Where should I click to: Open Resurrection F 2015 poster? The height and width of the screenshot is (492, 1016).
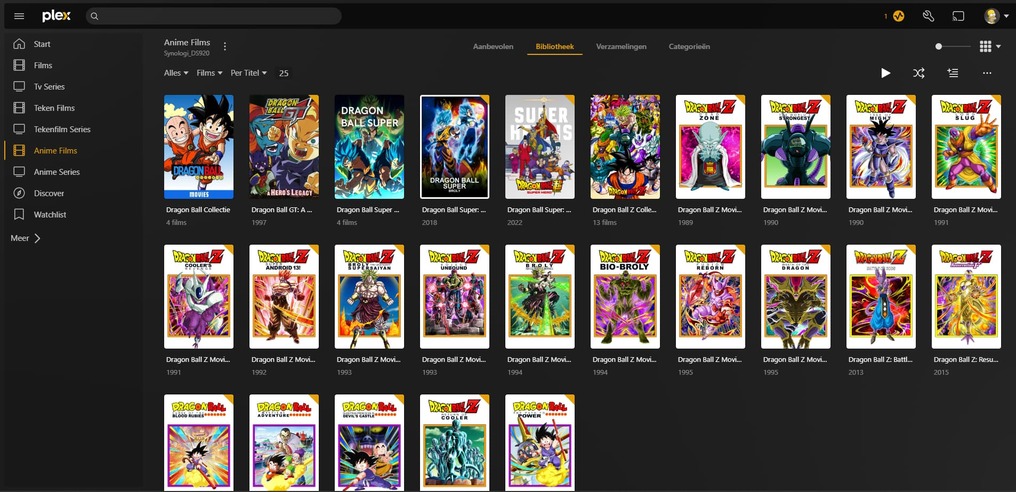pos(966,297)
